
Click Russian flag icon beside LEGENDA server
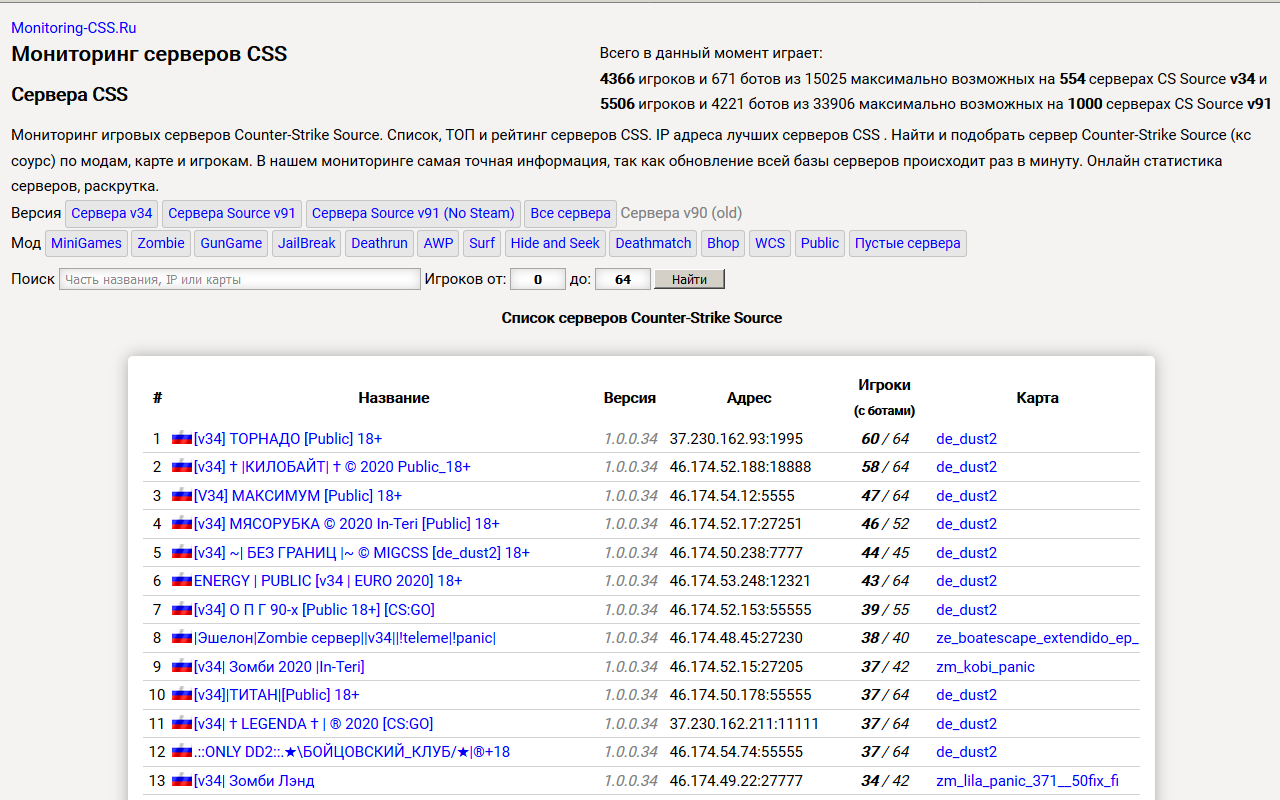click(x=182, y=723)
